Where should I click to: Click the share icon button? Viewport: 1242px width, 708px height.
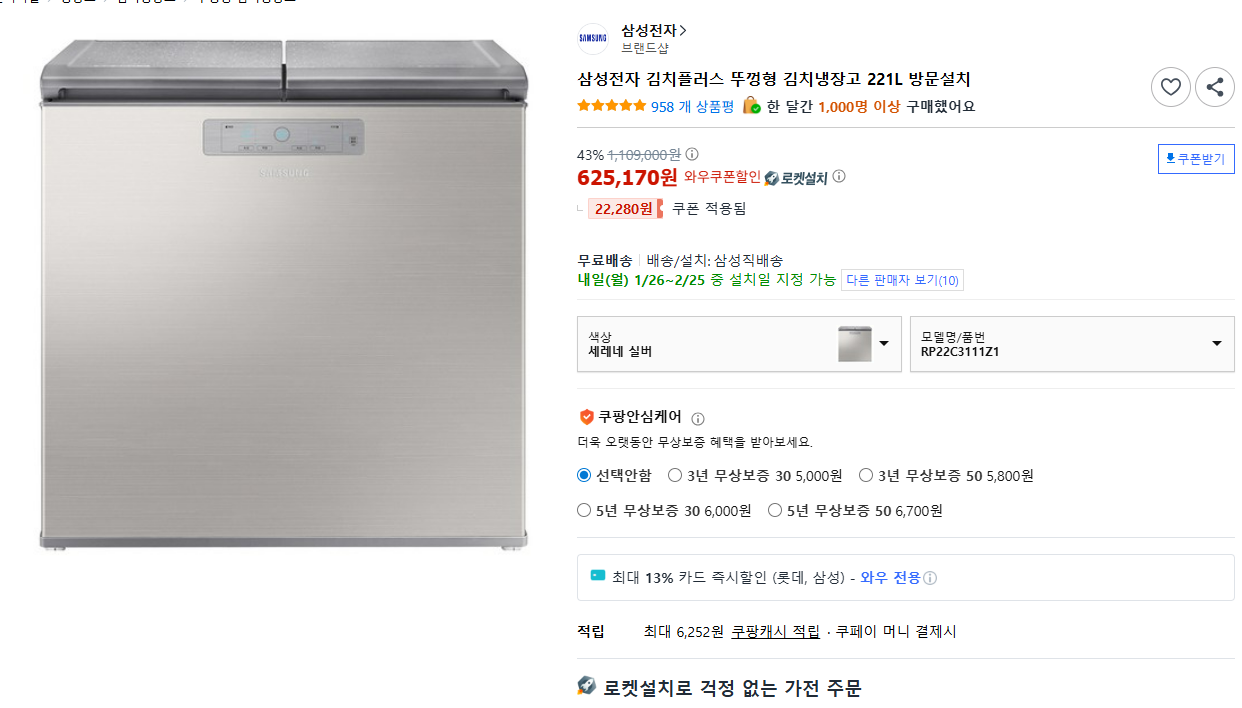1215,87
